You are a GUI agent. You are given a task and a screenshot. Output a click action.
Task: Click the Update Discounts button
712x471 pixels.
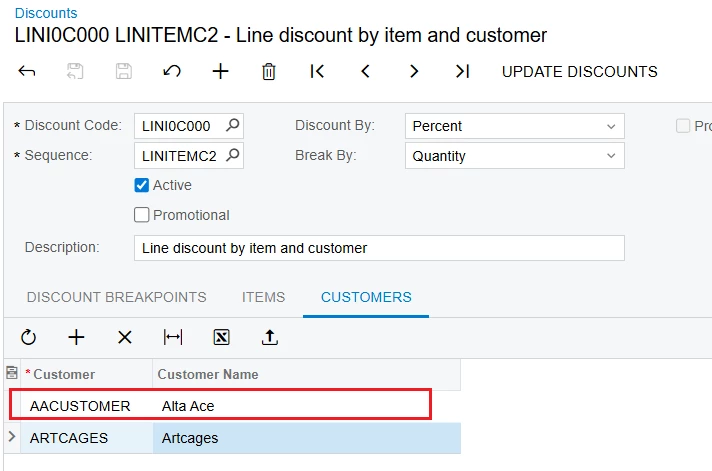coord(579,72)
